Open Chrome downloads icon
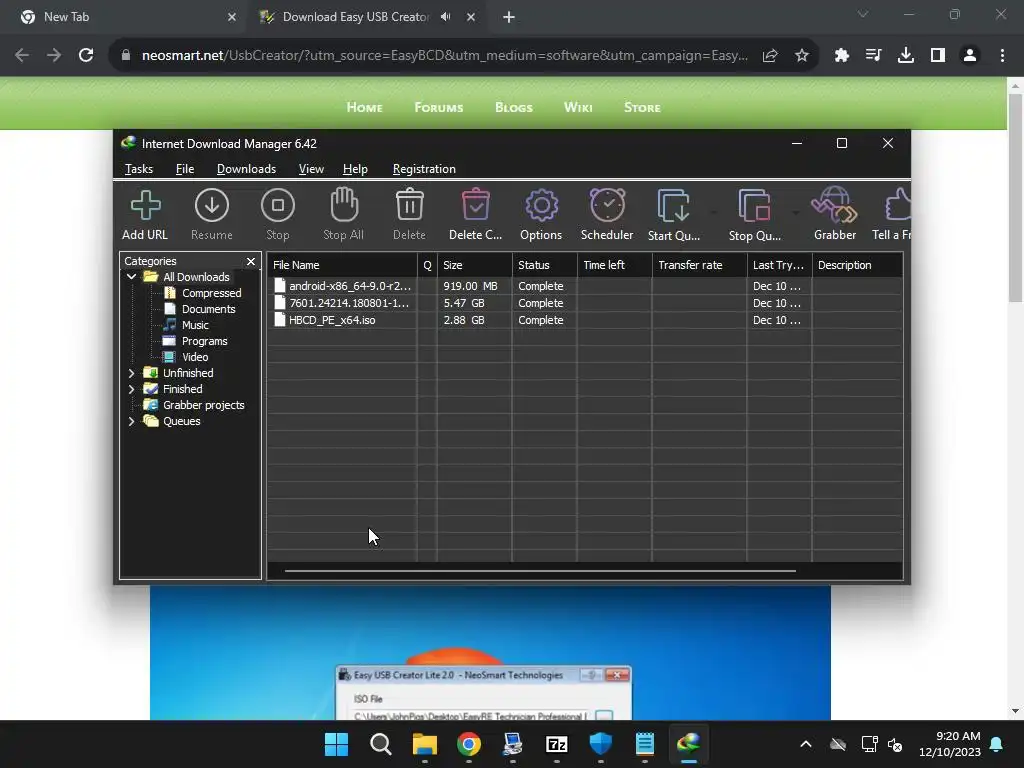1024x768 pixels. click(x=906, y=56)
